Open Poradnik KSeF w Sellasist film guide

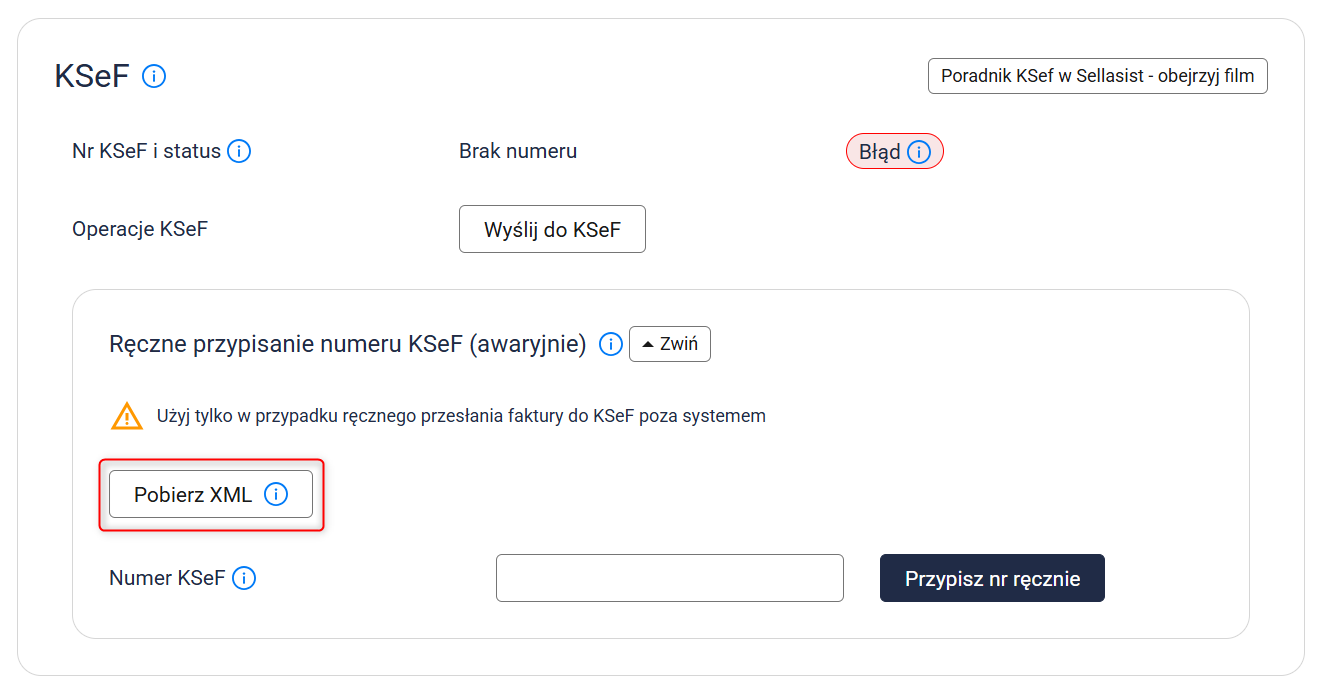pos(1097,76)
